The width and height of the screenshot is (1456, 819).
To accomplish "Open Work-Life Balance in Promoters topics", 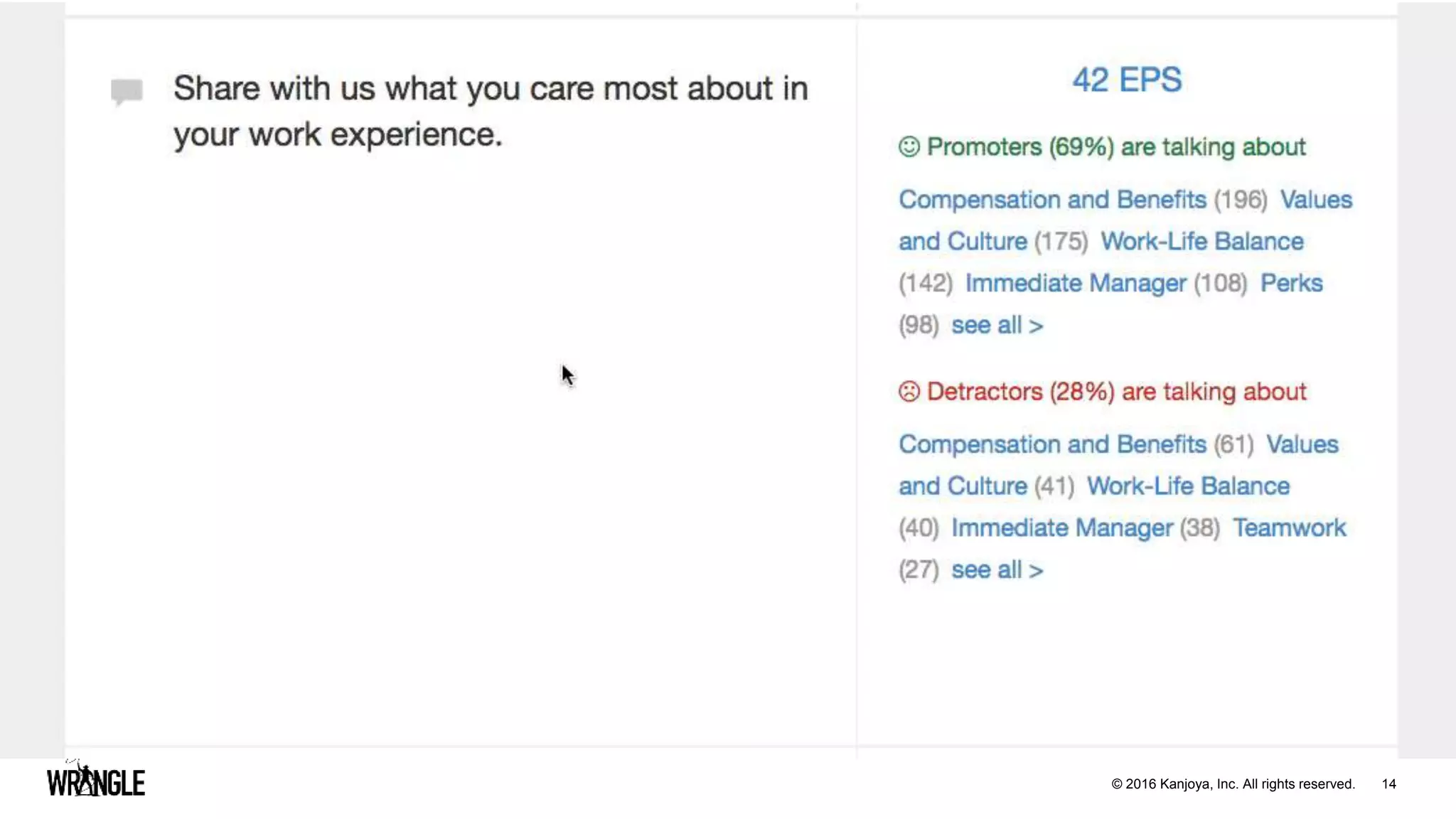I will [x=1201, y=242].
